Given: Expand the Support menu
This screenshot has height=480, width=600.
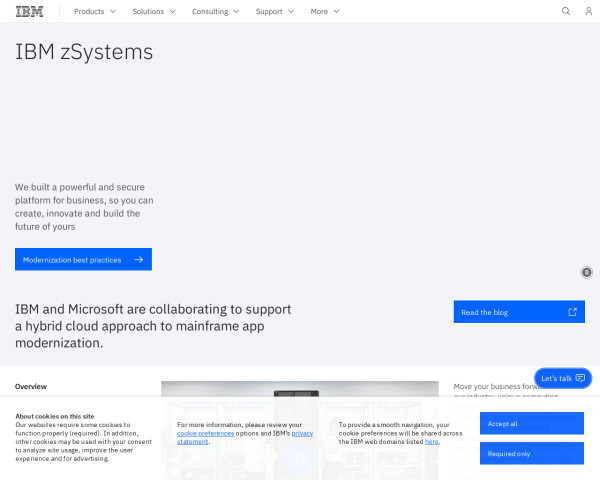Looking at the screenshot, I should click(275, 11).
